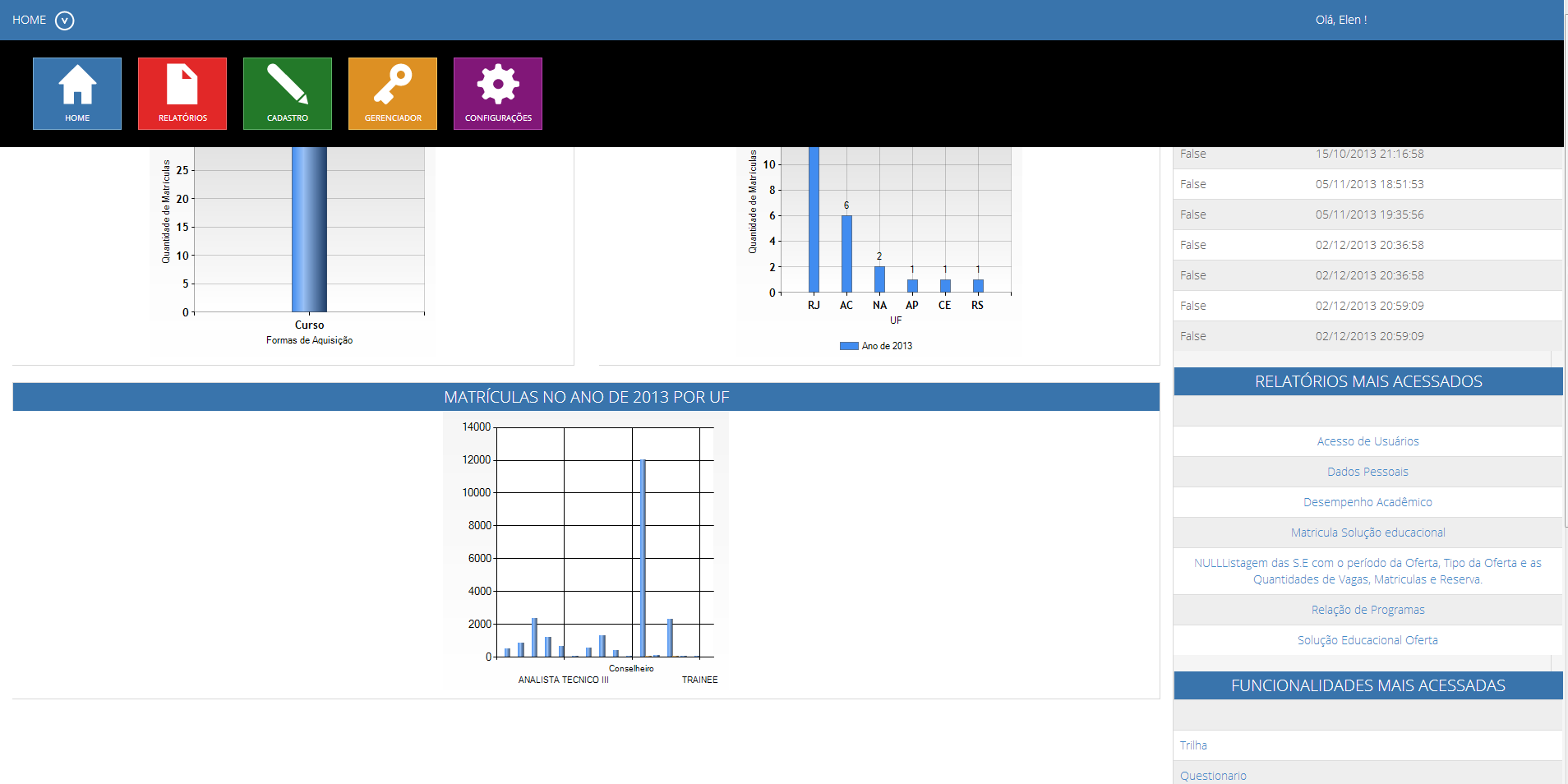This screenshot has width=1568, height=784.
Task: Click the Conselheiro axis label
Action: click(x=631, y=668)
